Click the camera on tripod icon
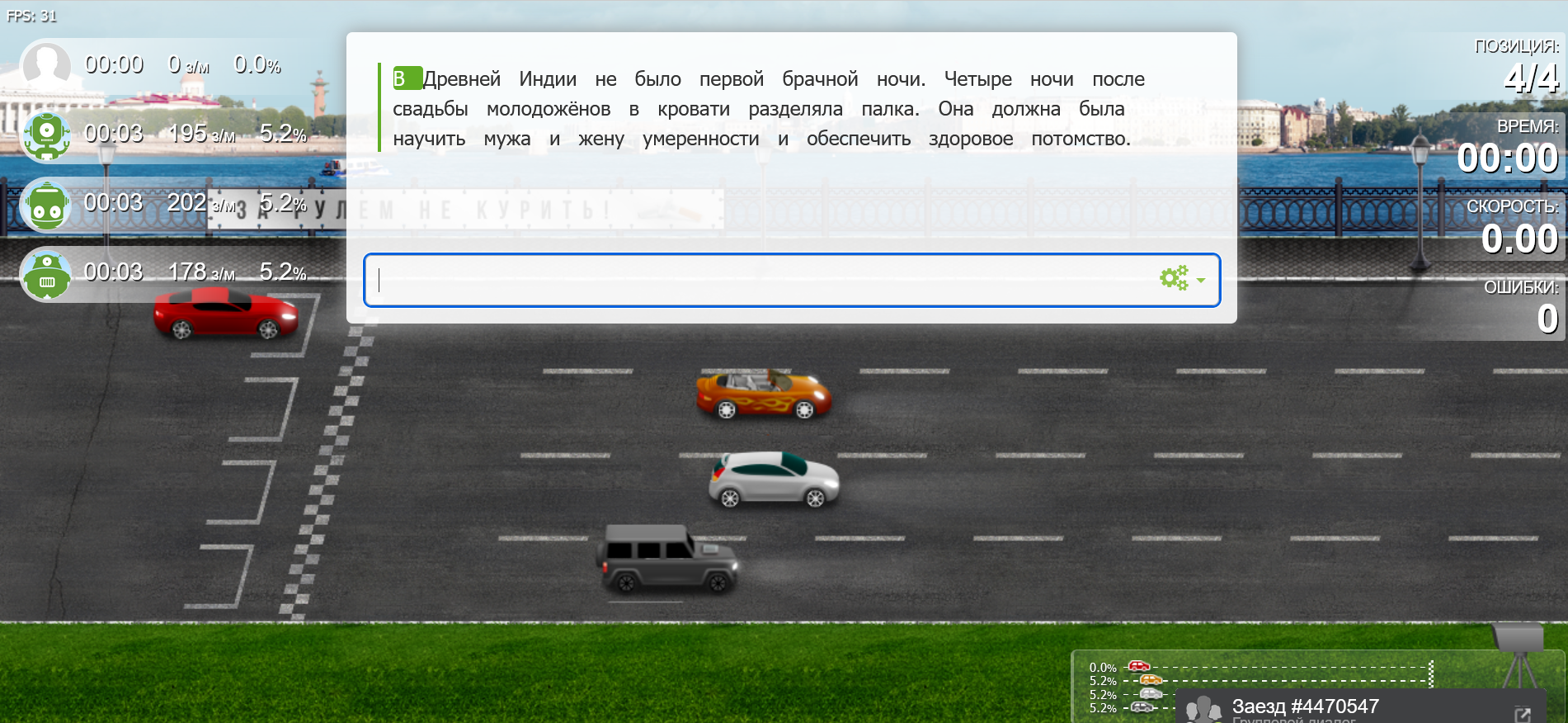Screen dimensions: 1568x723 1519,654
